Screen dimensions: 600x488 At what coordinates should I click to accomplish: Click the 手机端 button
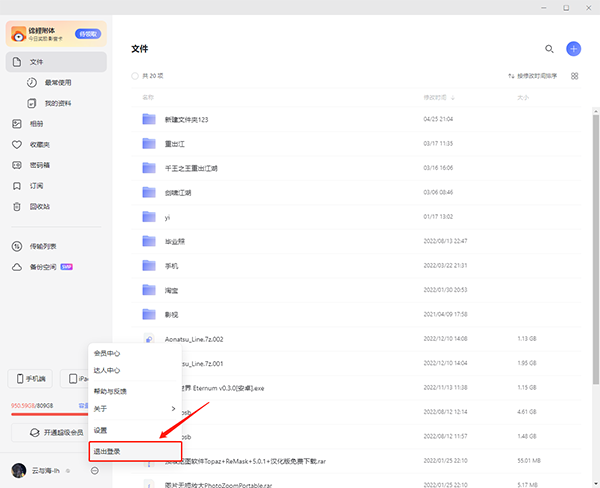coord(30,379)
